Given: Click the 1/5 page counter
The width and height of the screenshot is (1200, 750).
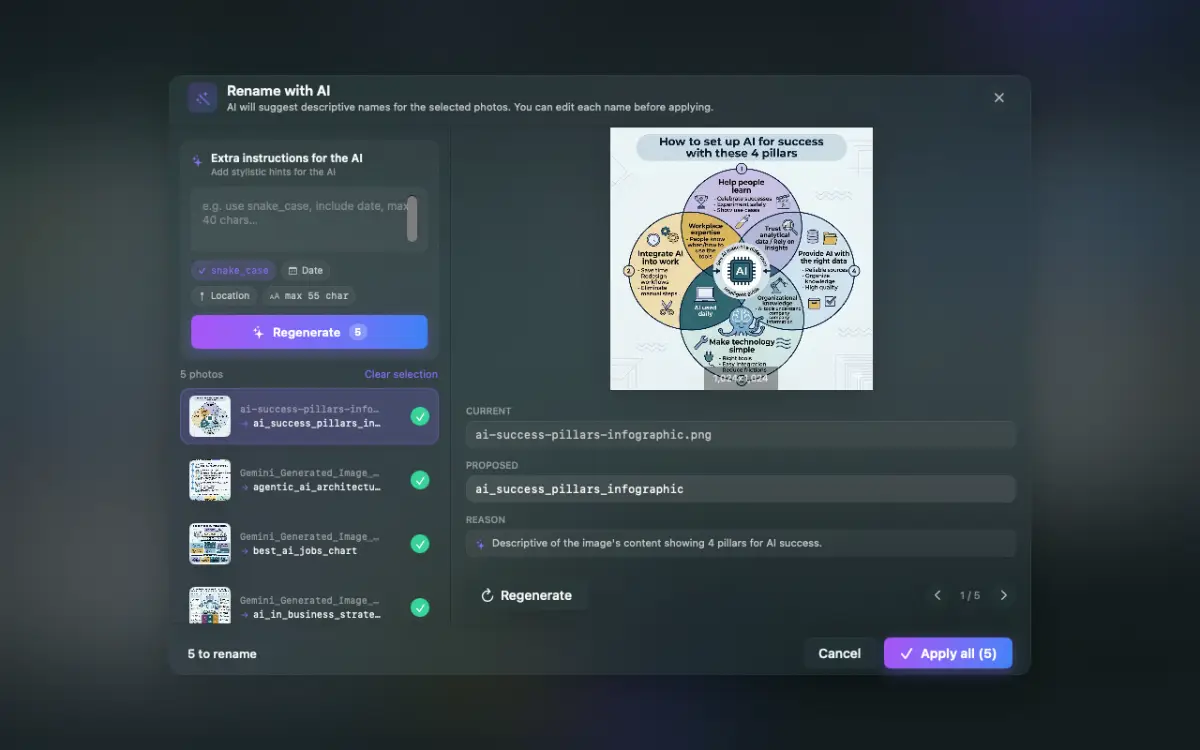Looking at the screenshot, I should tap(970, 595).
